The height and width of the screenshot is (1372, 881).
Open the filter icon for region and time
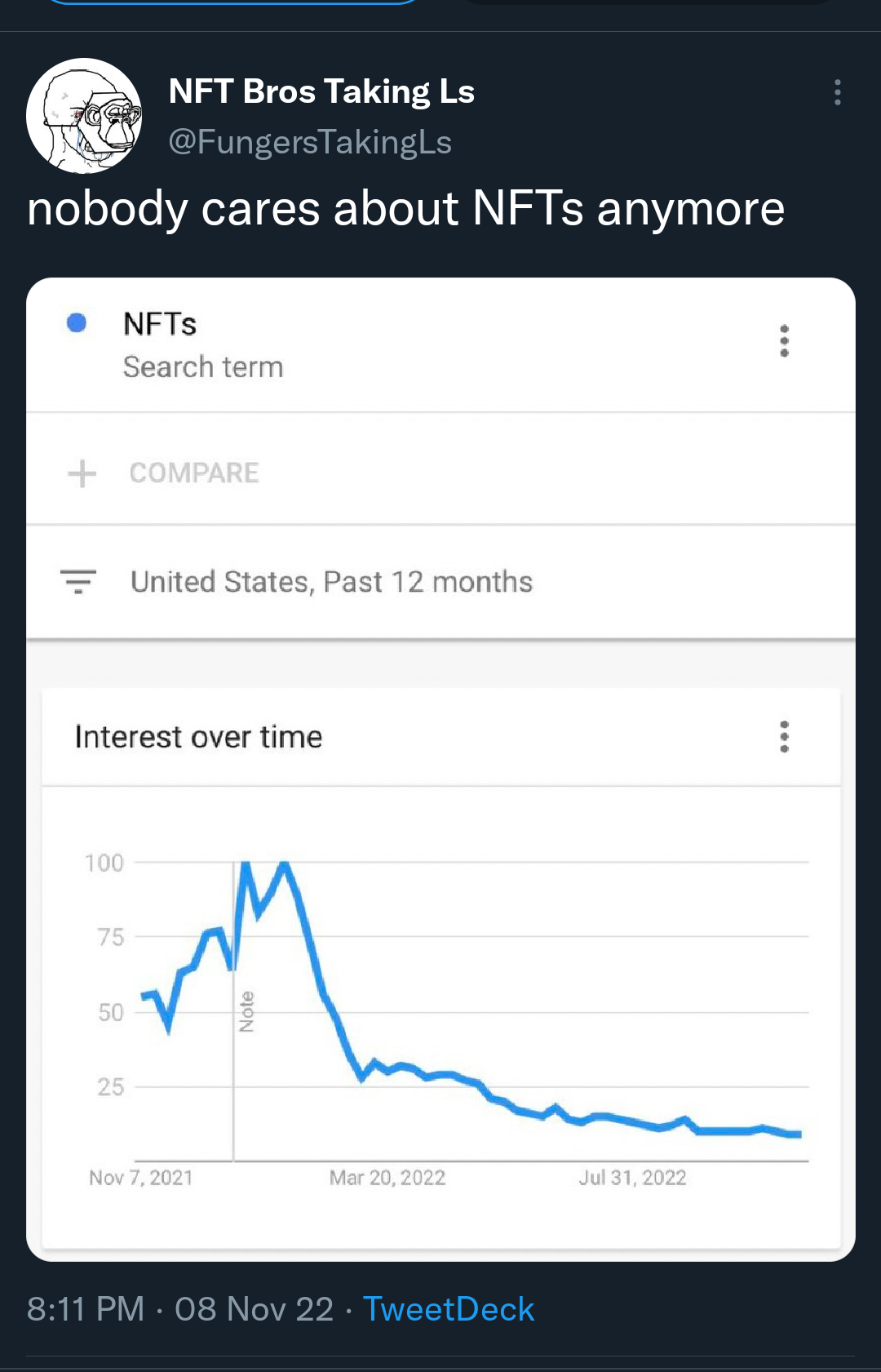pyautogui.click(x=78, y=581)
